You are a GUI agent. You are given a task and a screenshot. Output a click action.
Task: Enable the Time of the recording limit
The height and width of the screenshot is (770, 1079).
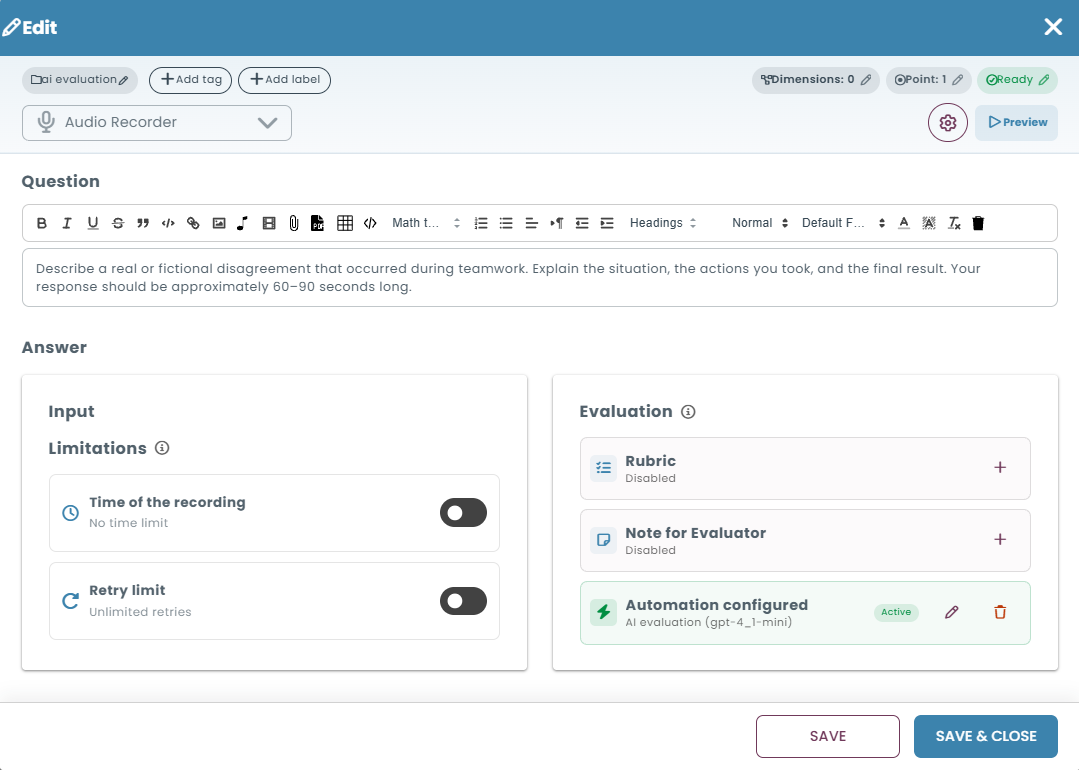pyautogui.click(x=463, y=513)
